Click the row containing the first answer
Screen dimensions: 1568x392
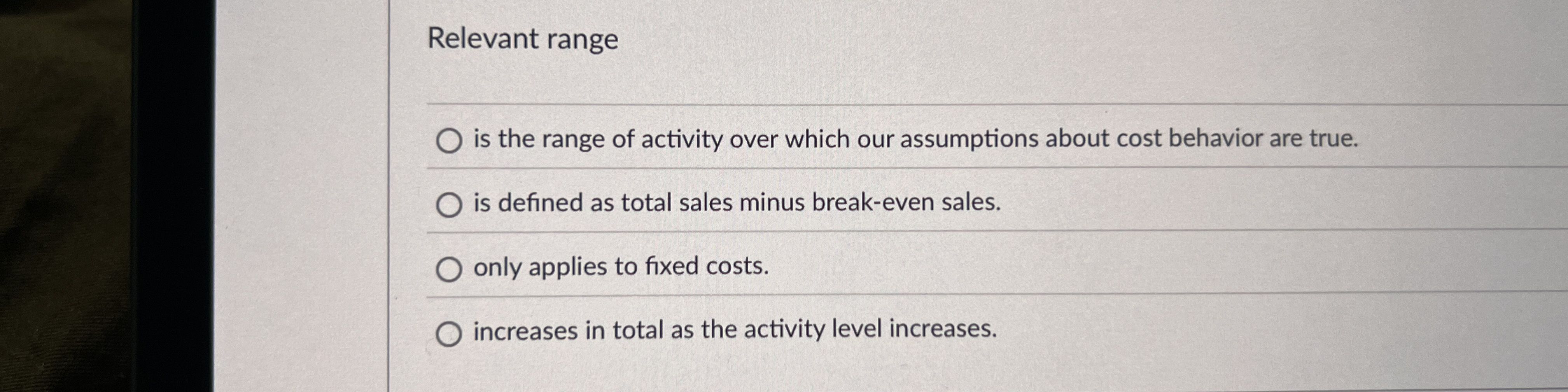tap(852, 140)
